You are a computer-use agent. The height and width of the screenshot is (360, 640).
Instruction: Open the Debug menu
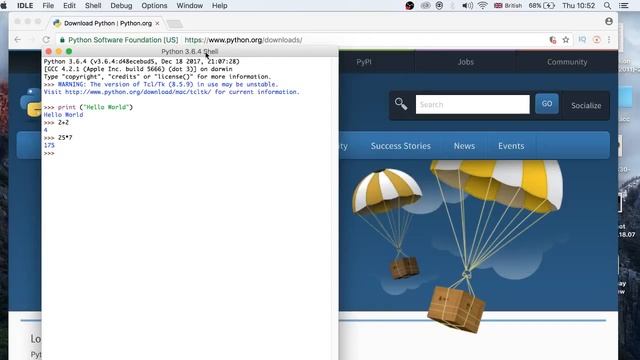[x=121, y=6]
